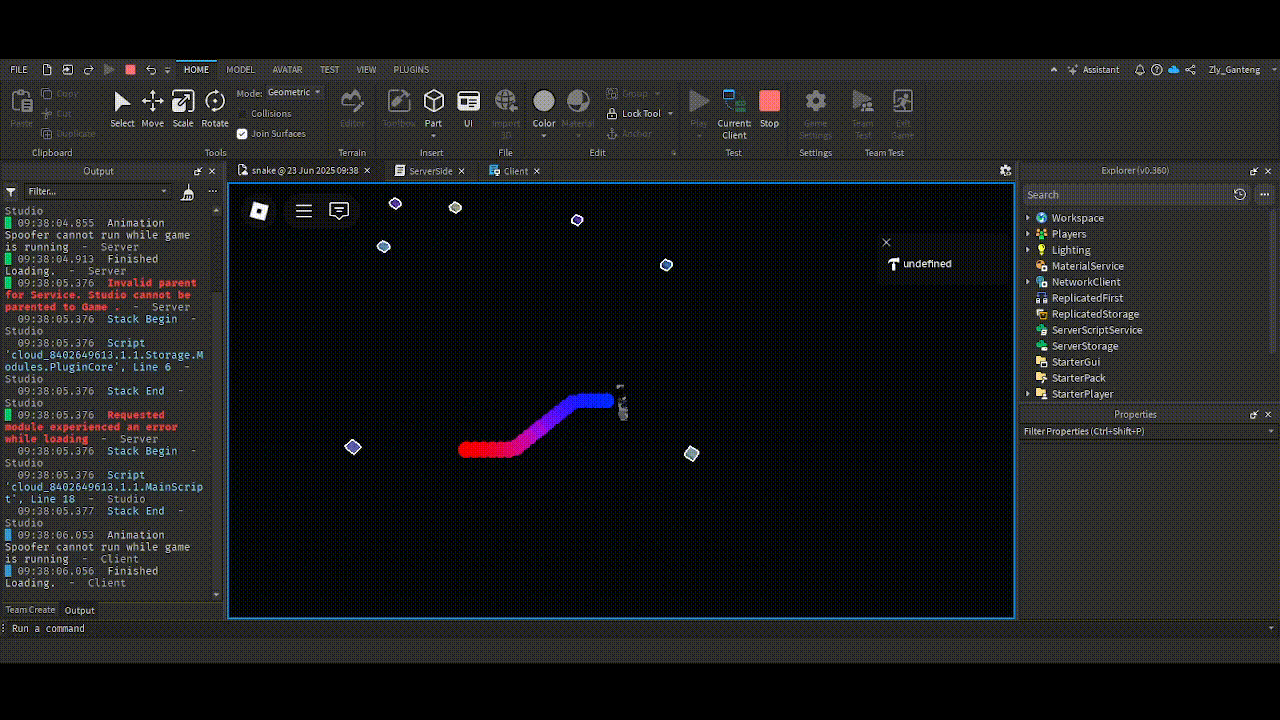Select ServerScriptService in Explorer

pyautogui.click(x=1096, y=330)
